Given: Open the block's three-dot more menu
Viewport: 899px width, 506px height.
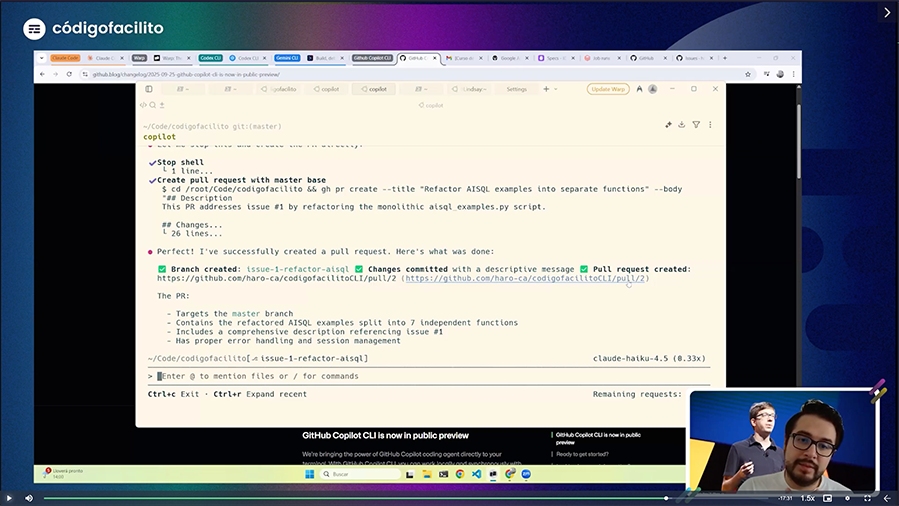Looking at the screenshot, I should pyautogui.click(x=711, y=125).
